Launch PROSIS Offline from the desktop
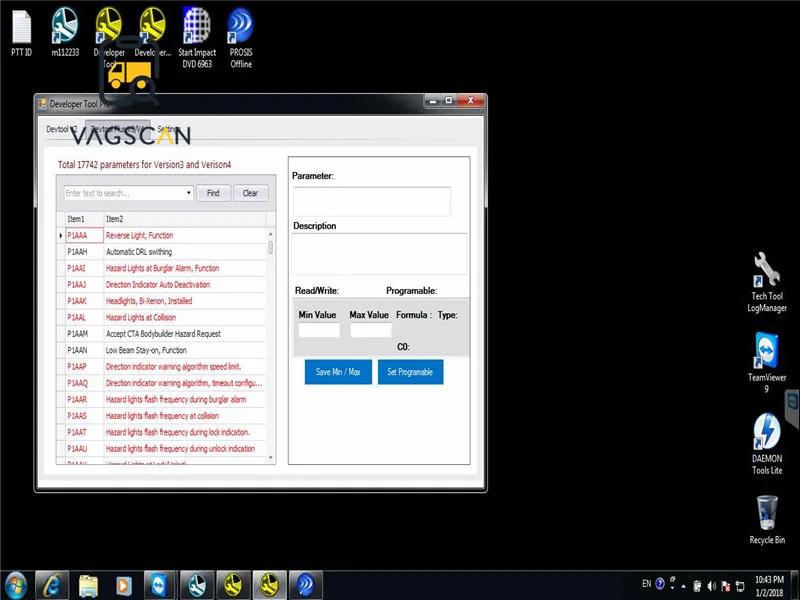The height and width of the screenshot is (600, 800). point(241,38)
